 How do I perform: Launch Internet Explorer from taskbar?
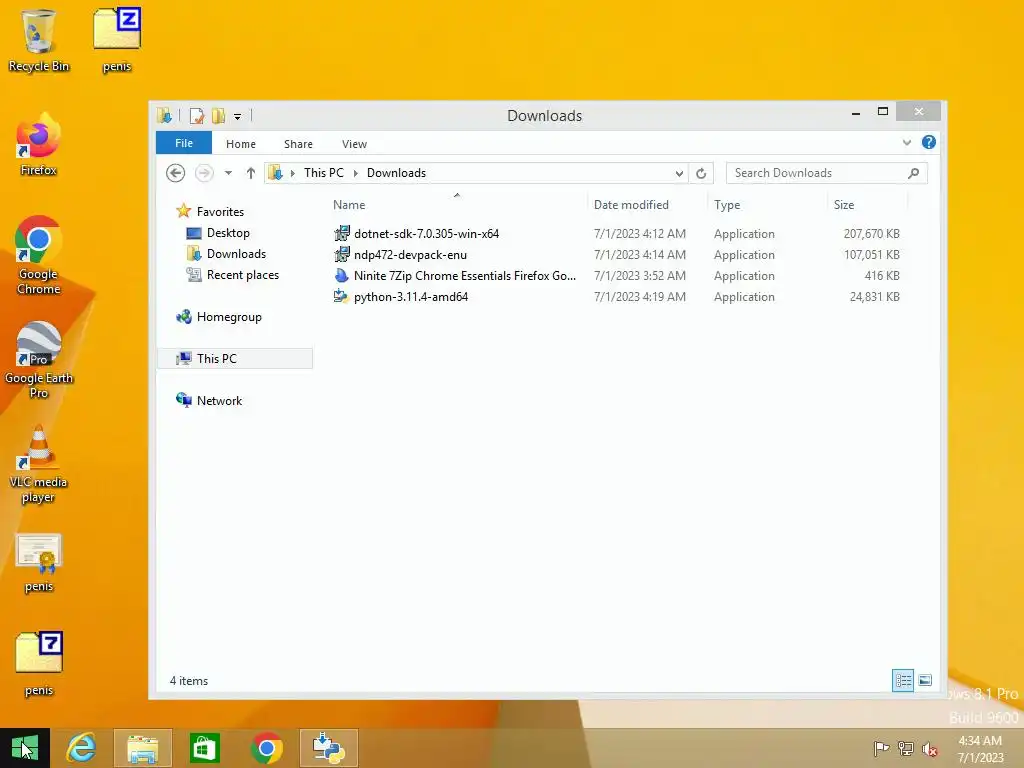click(82, 748)
